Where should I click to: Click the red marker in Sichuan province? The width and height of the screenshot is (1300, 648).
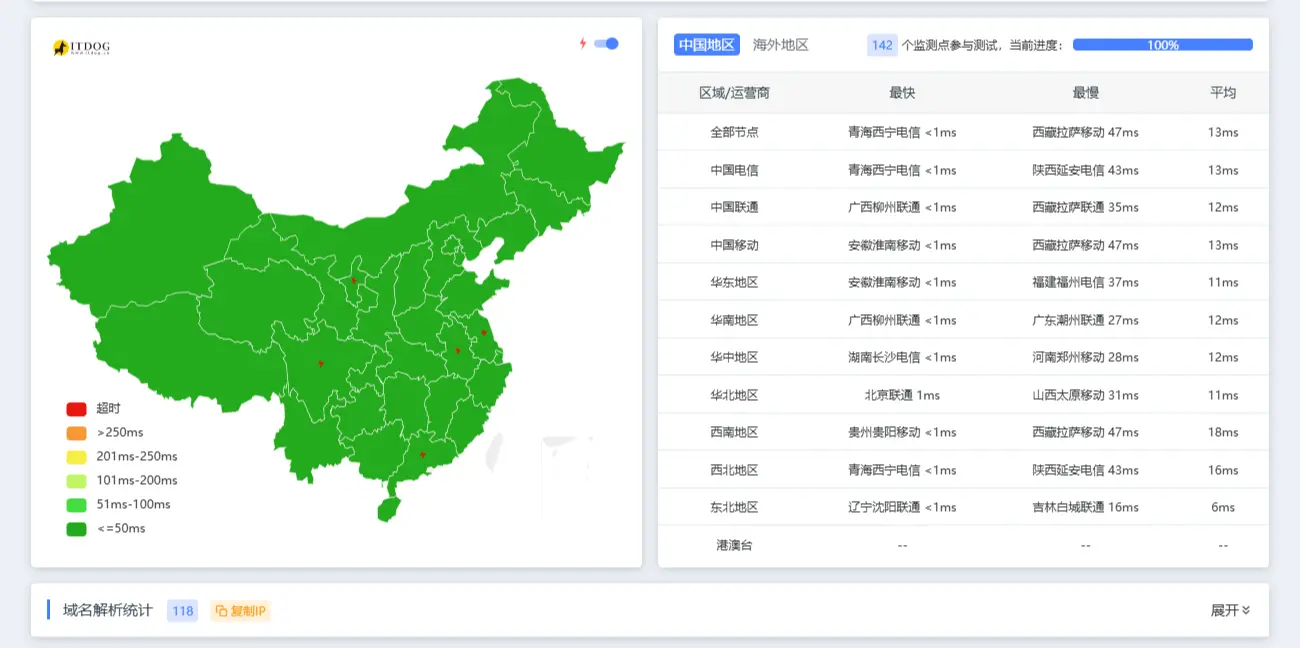coord(322,363)
